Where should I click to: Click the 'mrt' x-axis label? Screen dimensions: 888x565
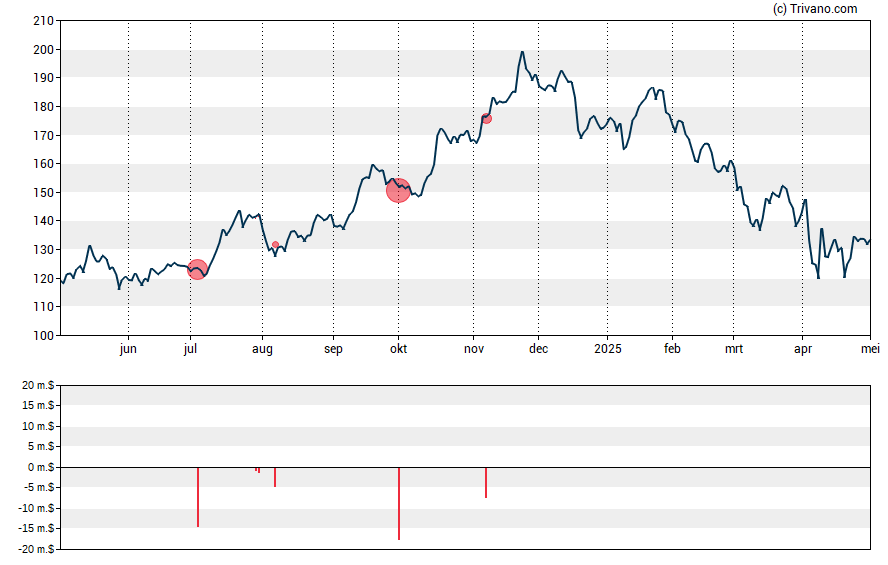pos(733,349)
